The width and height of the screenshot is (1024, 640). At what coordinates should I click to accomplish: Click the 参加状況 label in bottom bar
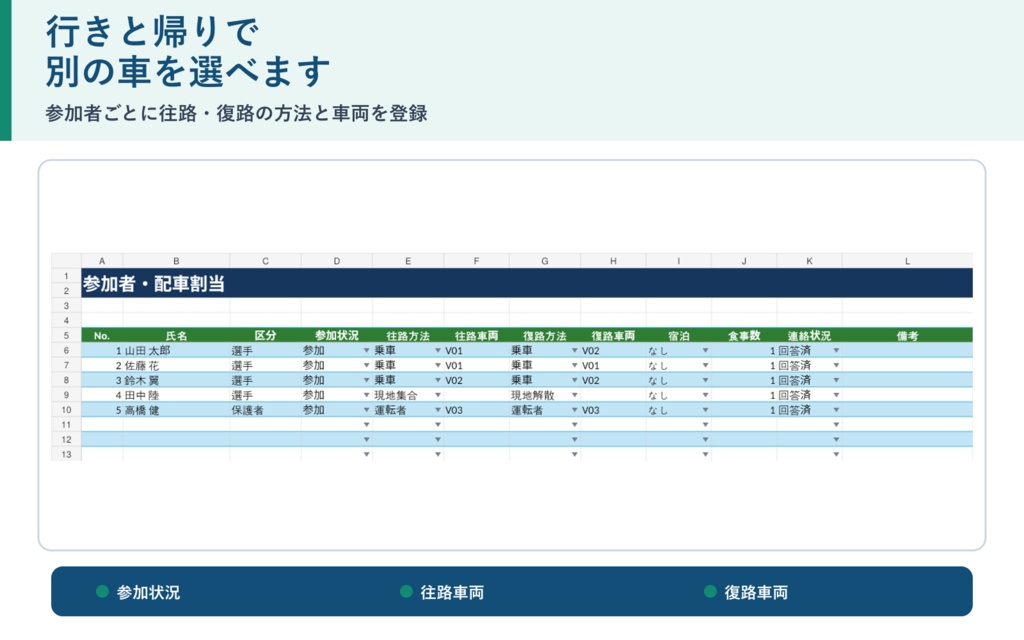click(148, 592)
